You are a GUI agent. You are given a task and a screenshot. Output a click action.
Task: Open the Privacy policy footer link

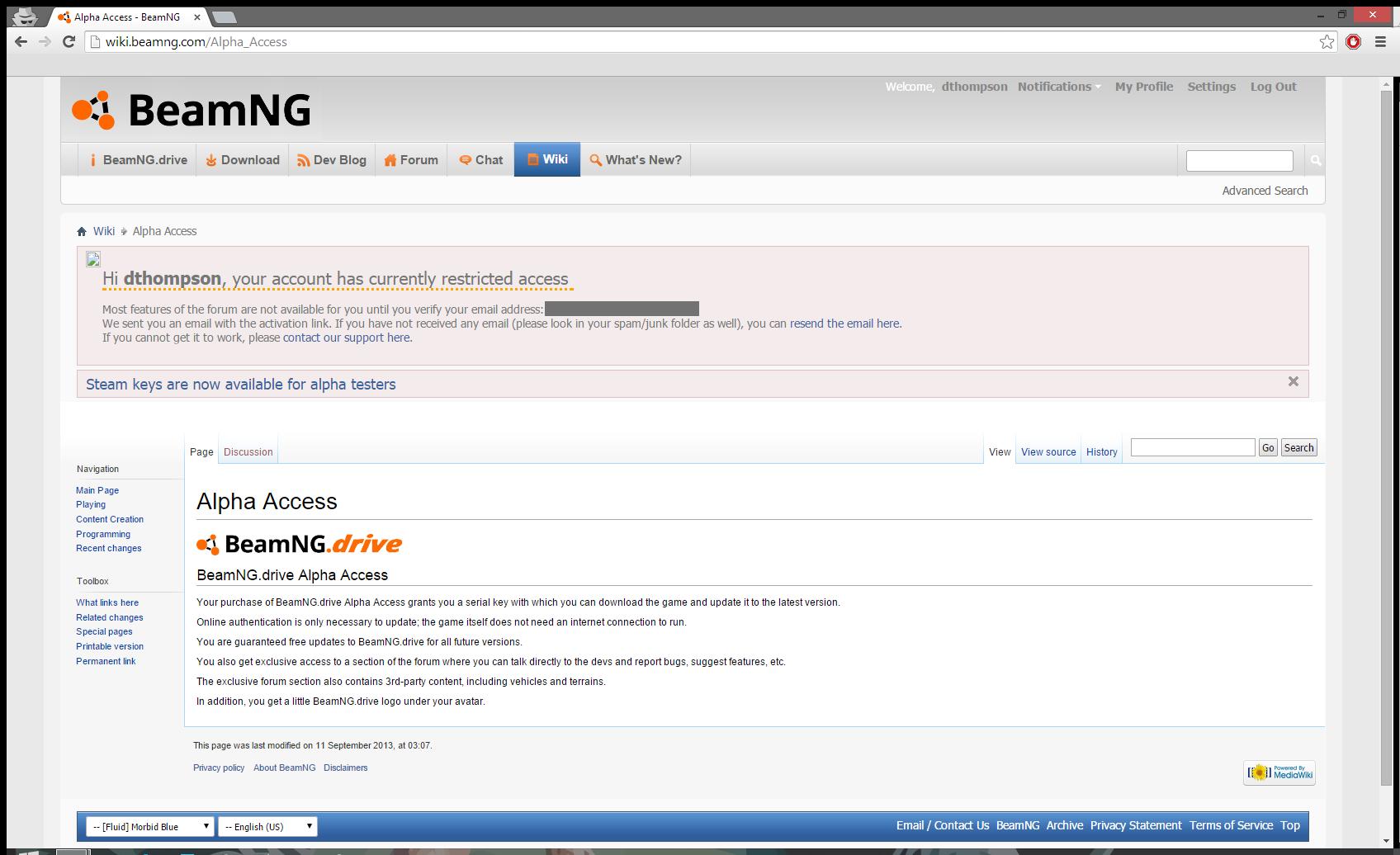click(219, 768)
